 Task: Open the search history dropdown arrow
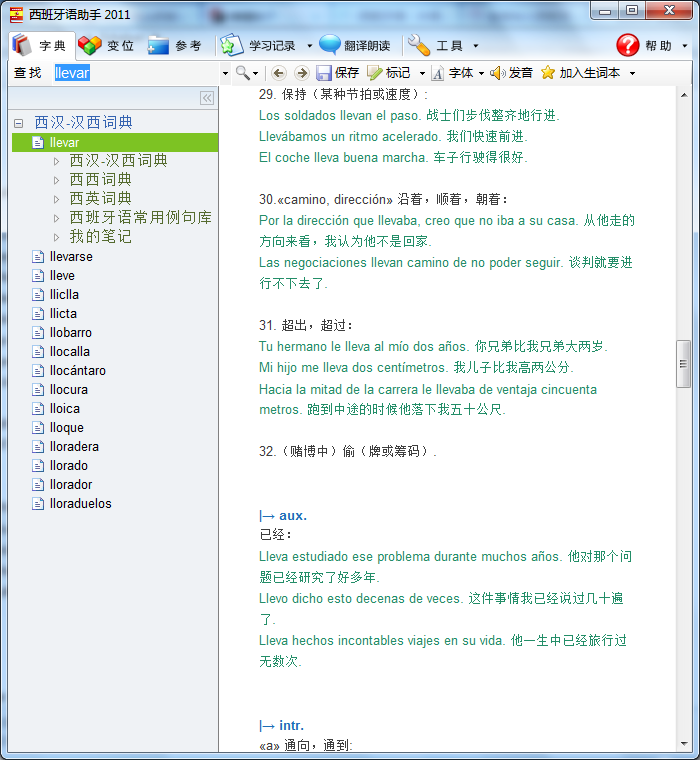coord(225,74)
